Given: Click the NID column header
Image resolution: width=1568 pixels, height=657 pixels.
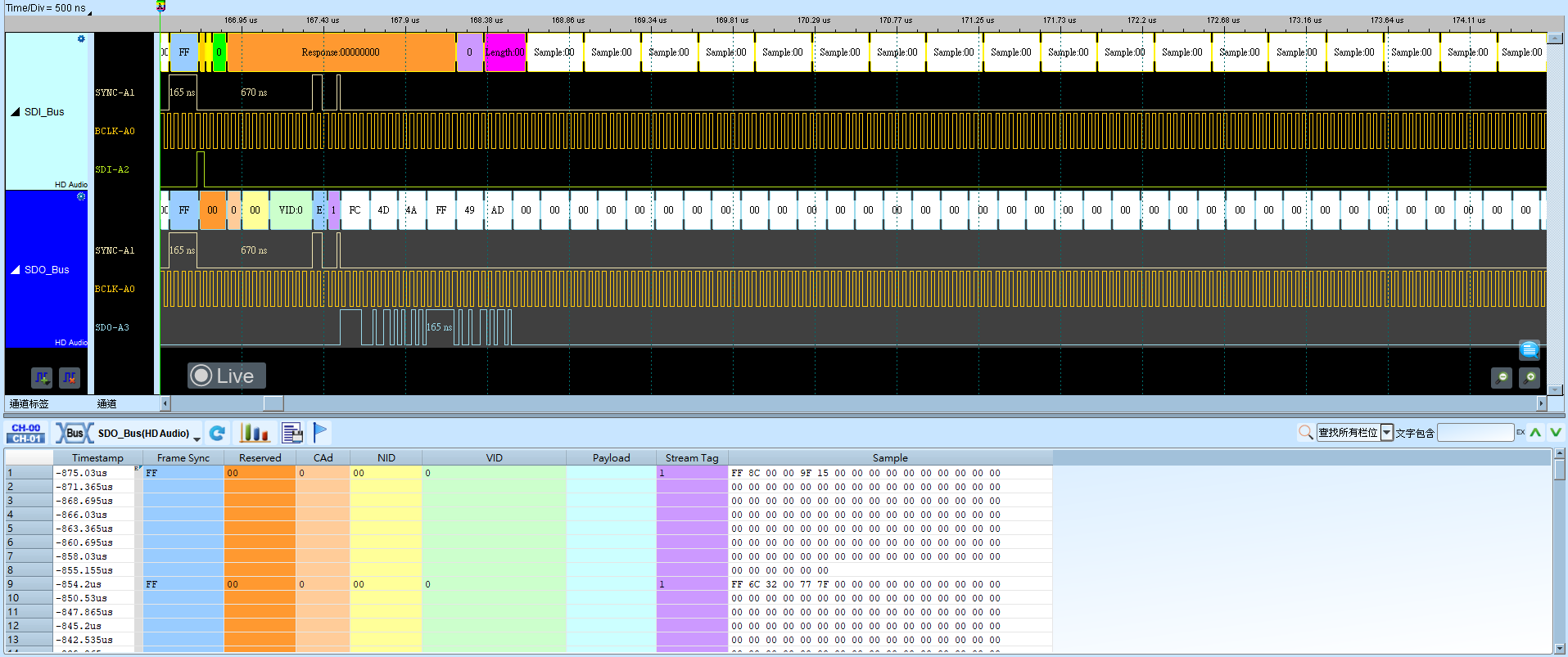Looking at the screenshot, I should [386, 458].
